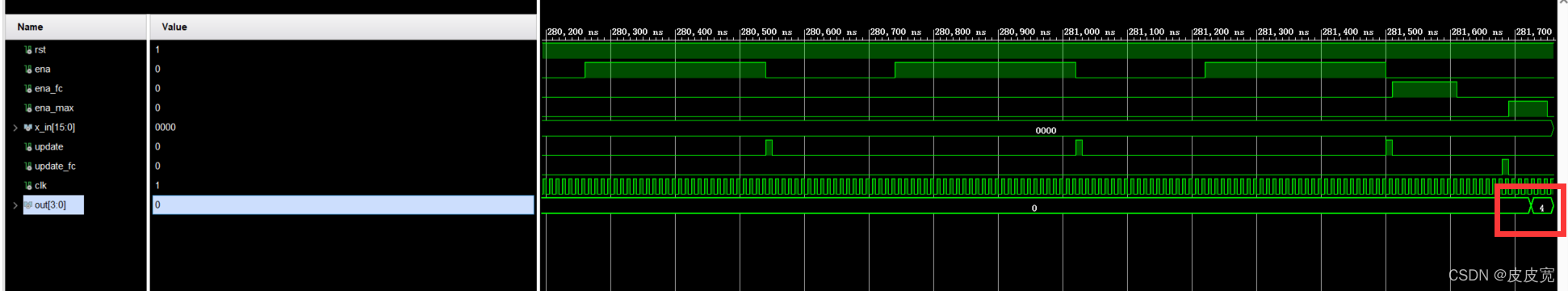The image size is (1568, 291).
Task: Click the ena_max signal icon
Action: [x=28, y=108]
